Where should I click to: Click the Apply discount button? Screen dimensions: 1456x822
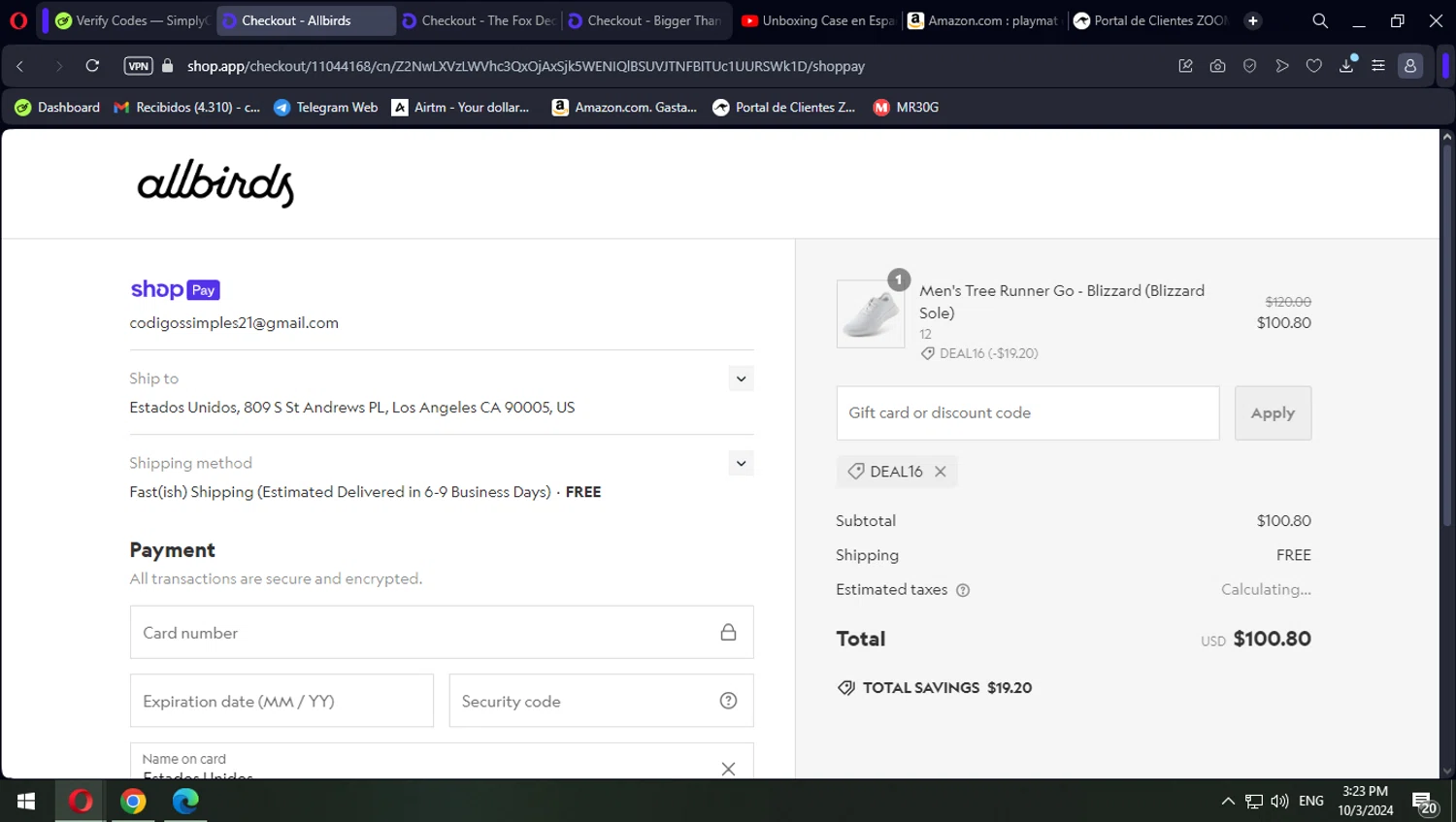click(1273, 413)
